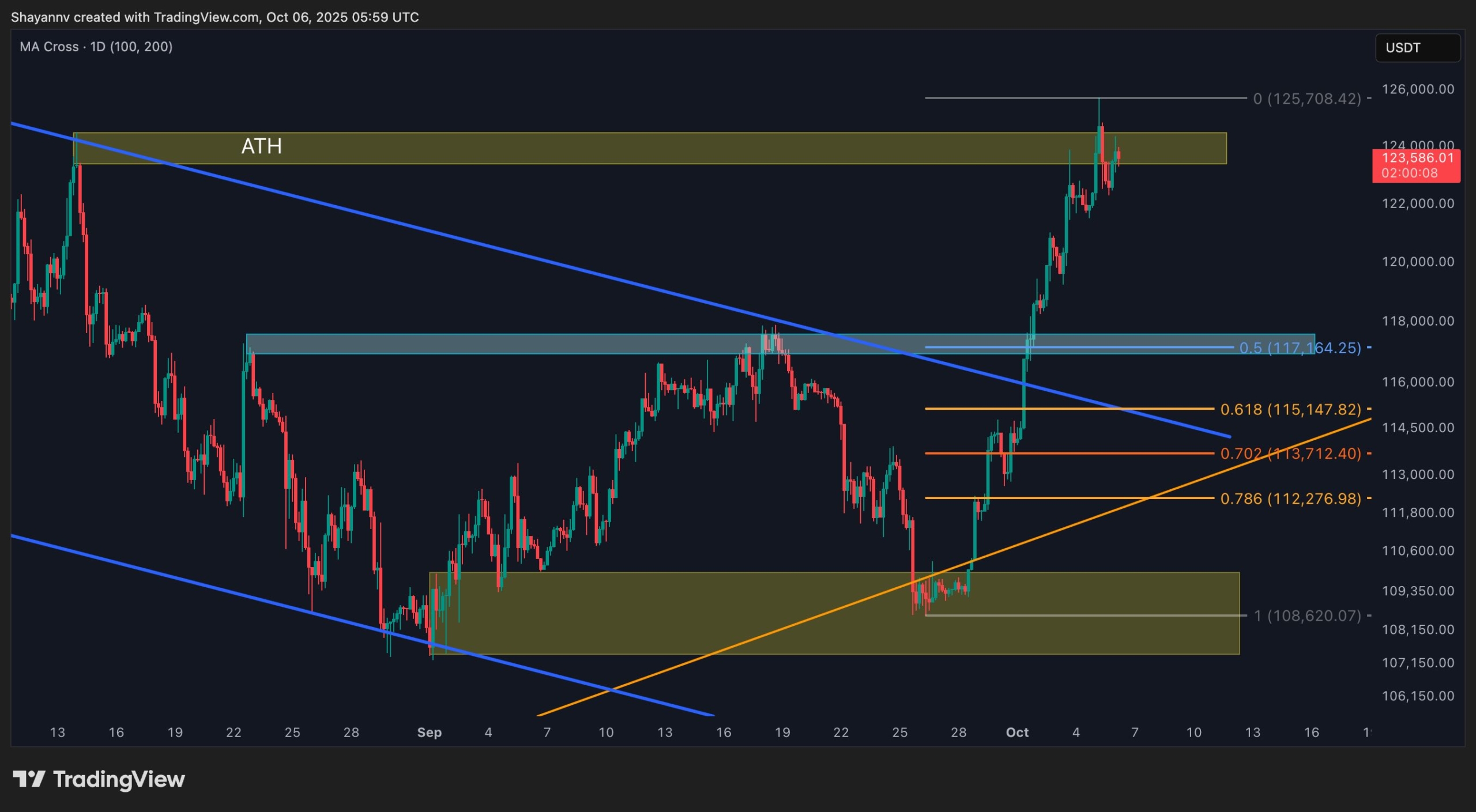Select the ATH zone label text
This screenshot has width=1476, height=812.
261,146
